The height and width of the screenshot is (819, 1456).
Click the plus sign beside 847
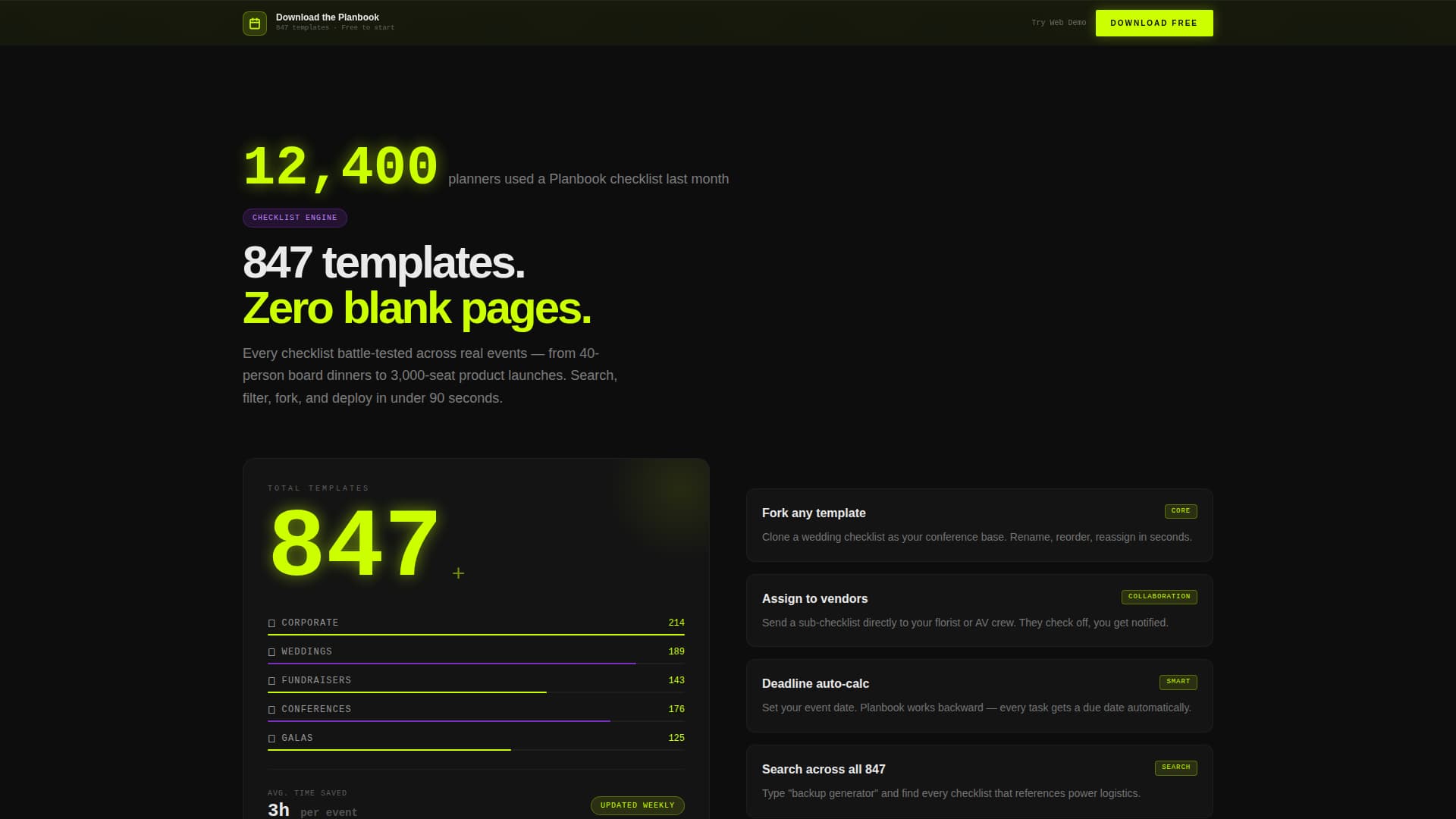tap(458, 573)
